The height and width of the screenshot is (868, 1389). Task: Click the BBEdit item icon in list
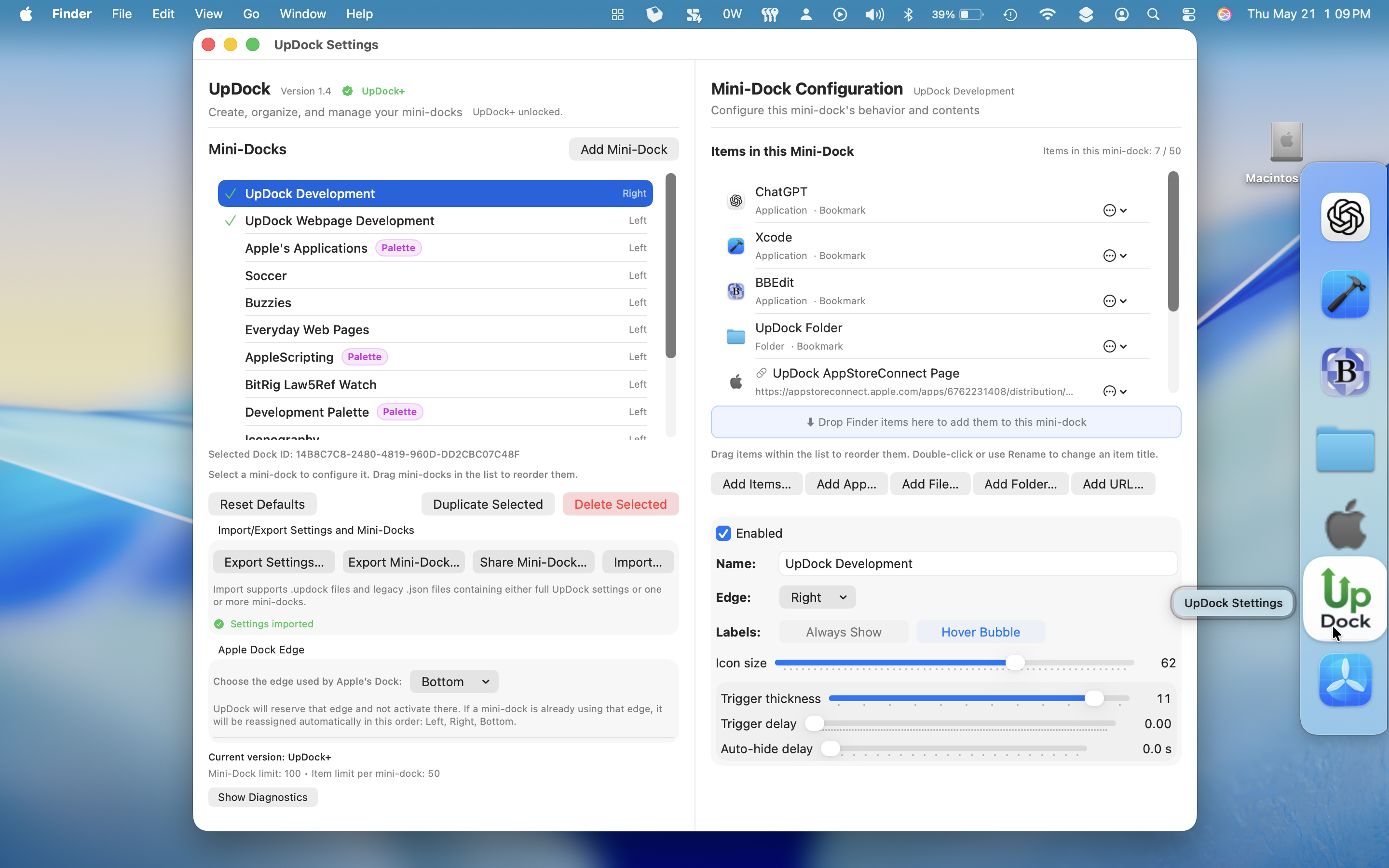tap(736, 291)
